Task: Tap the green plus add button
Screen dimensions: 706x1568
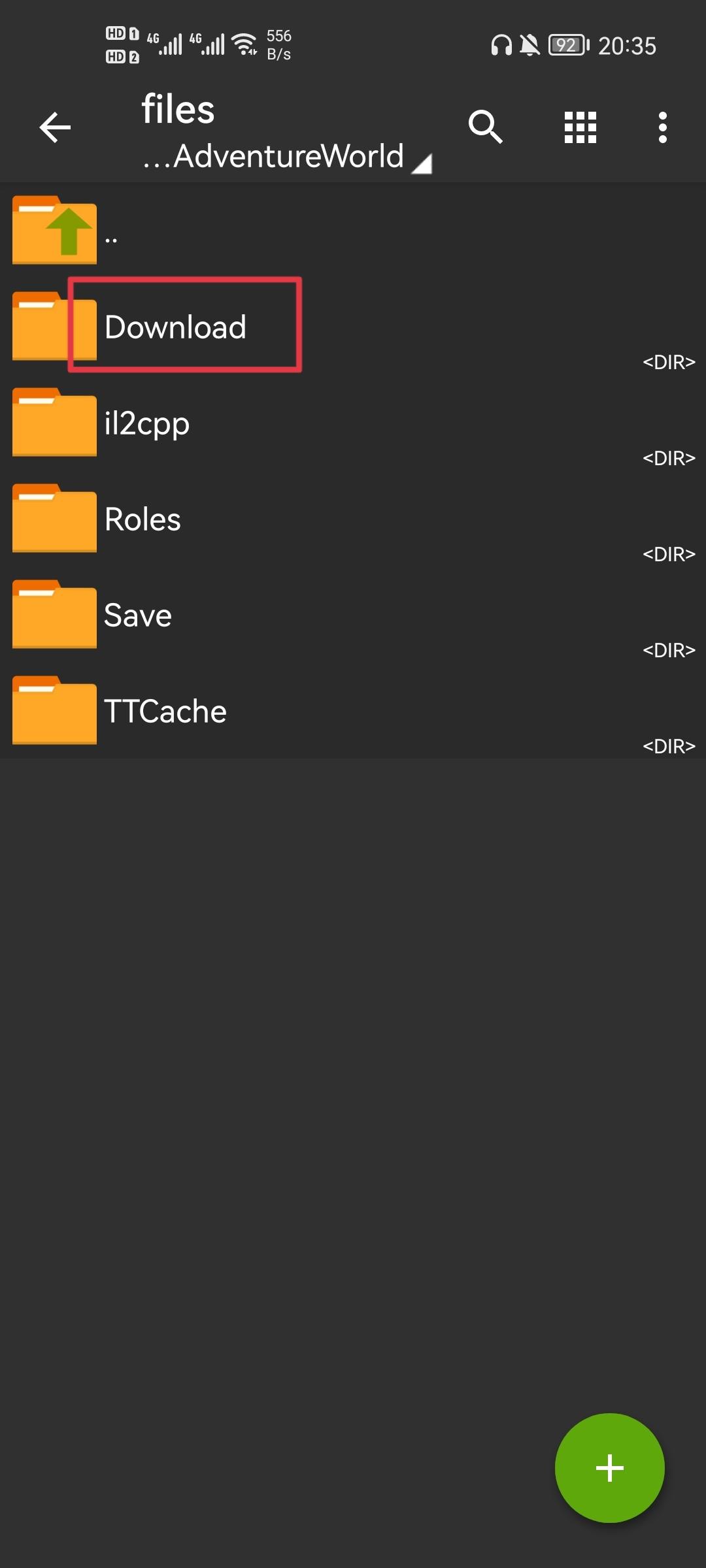Action: pos(609,1467)
